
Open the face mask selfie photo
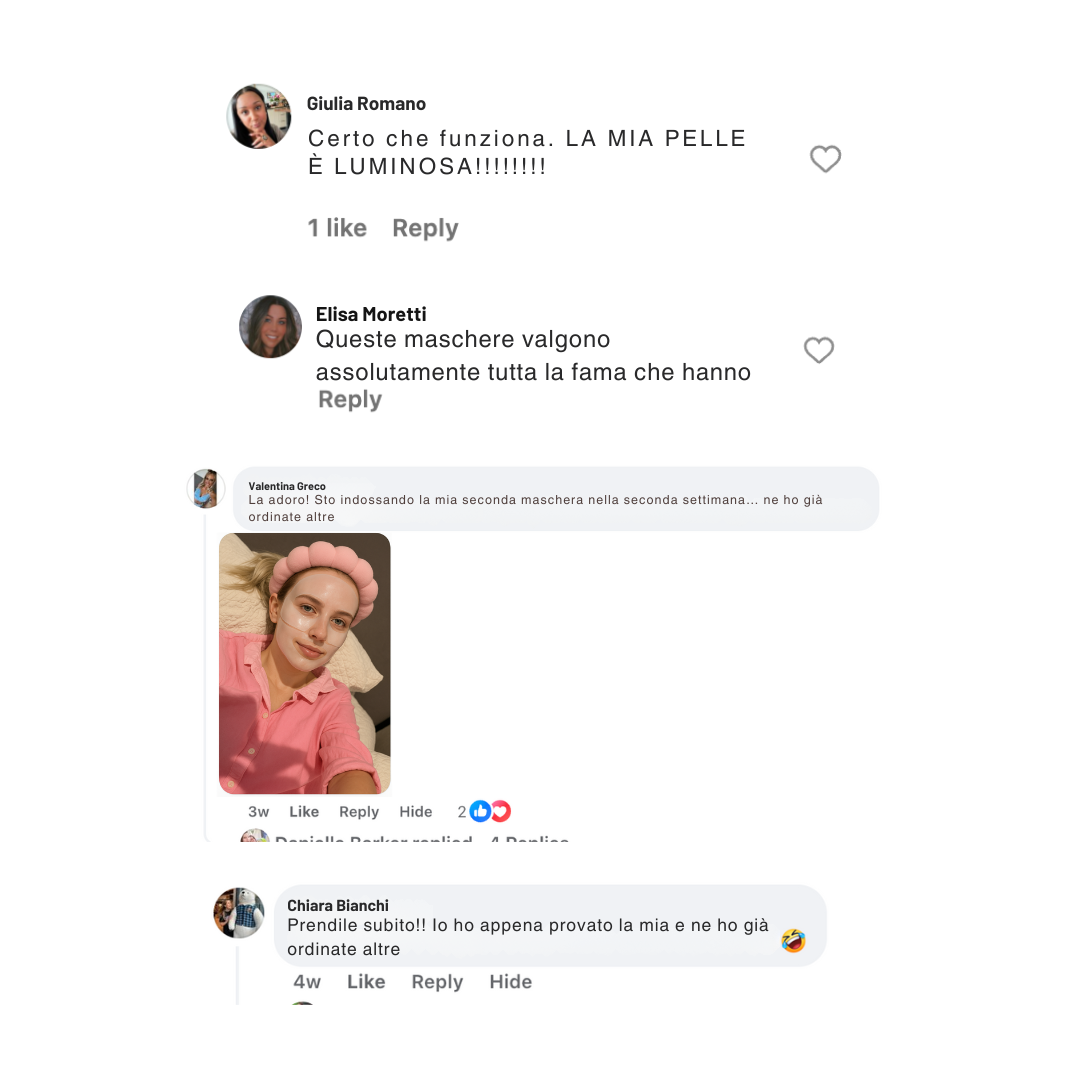click(x=304, y=663)
